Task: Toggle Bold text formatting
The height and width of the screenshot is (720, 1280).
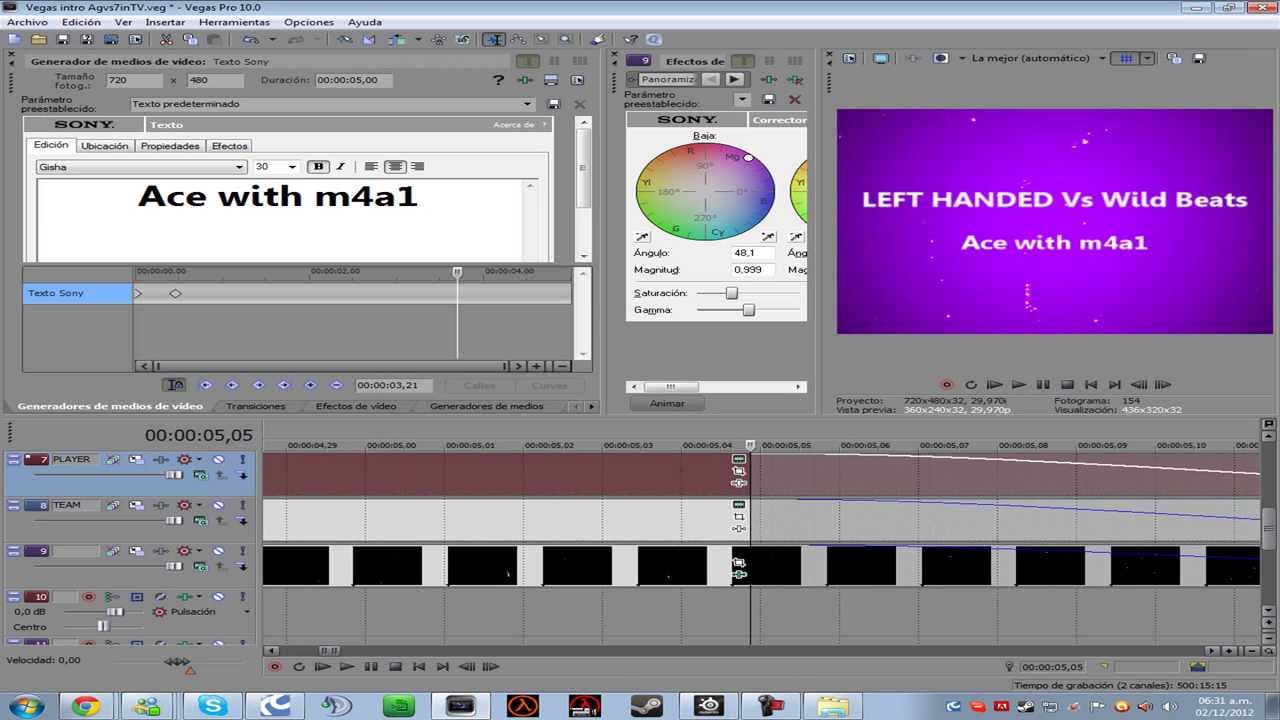Action: 319,167
